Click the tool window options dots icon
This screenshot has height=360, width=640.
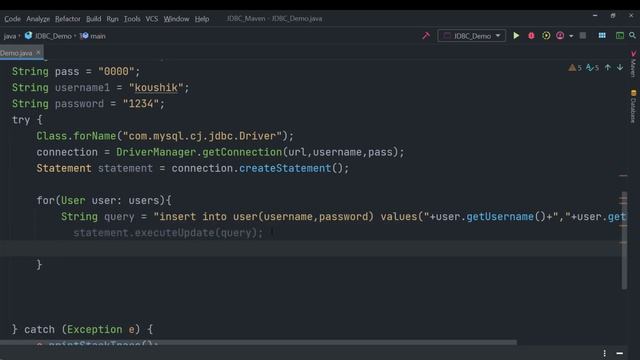pos(604,353)
